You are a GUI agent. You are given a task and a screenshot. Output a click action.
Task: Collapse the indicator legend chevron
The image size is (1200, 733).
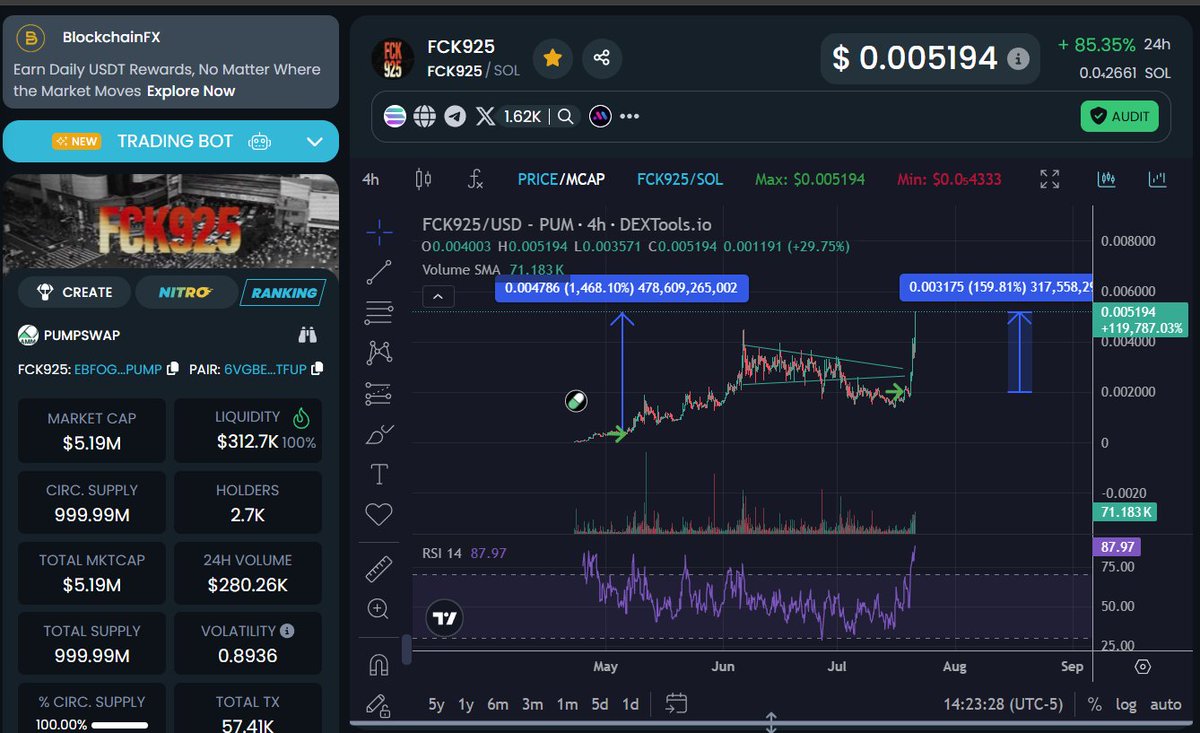click(438, 296)
